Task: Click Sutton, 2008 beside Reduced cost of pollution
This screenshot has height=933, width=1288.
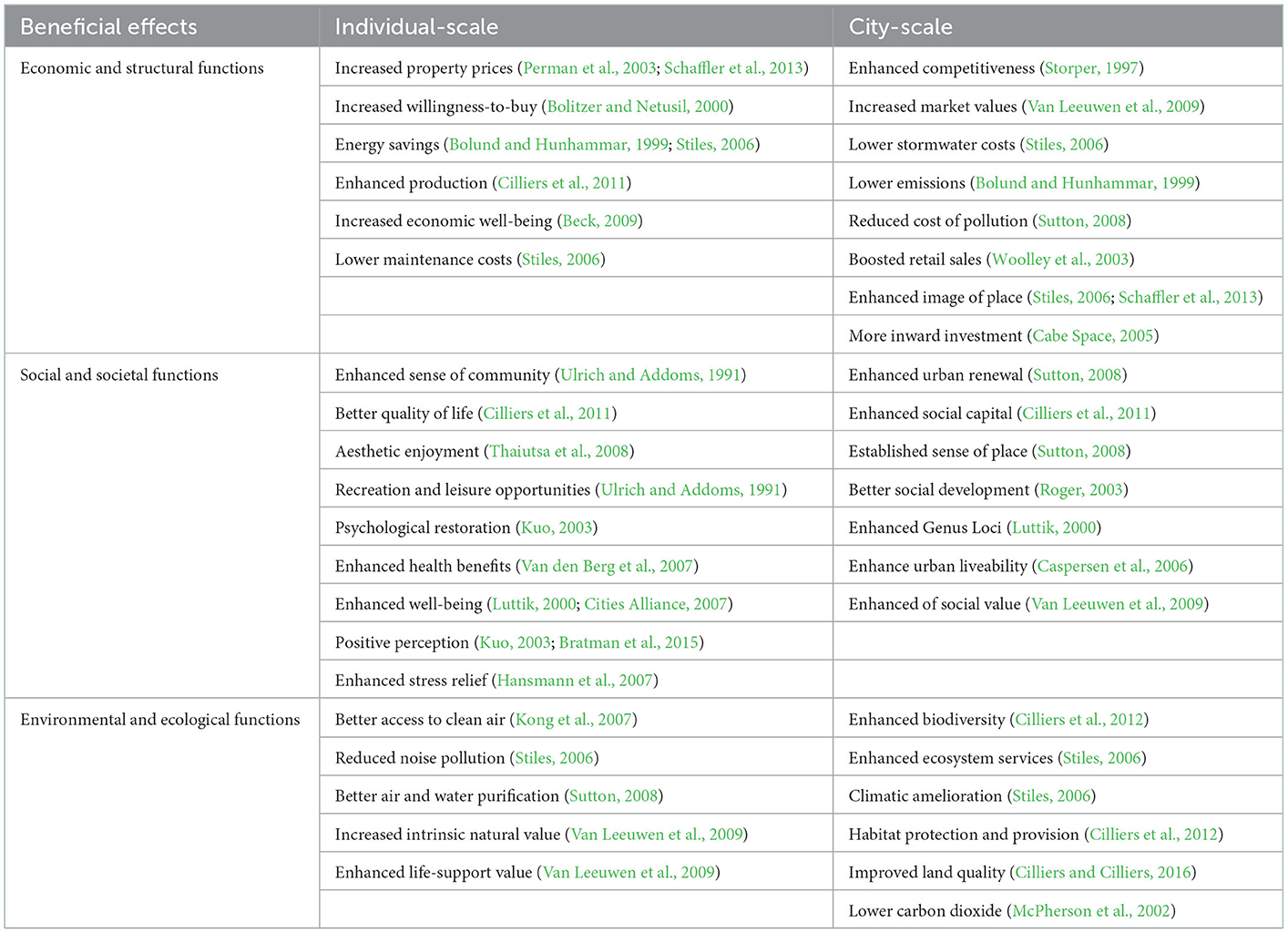Action: point(1082,221)
